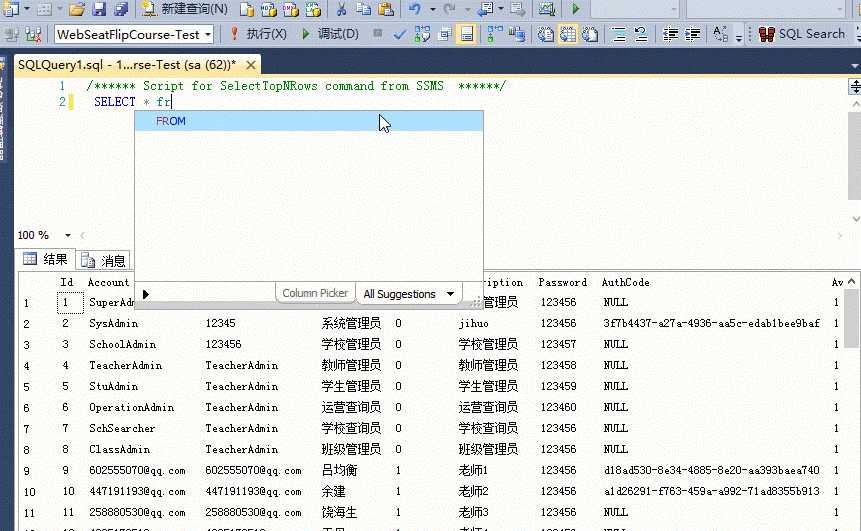This screenshot has width=861, height=531.
Task: Click the Paste clipboard icon
Action: 386,9
